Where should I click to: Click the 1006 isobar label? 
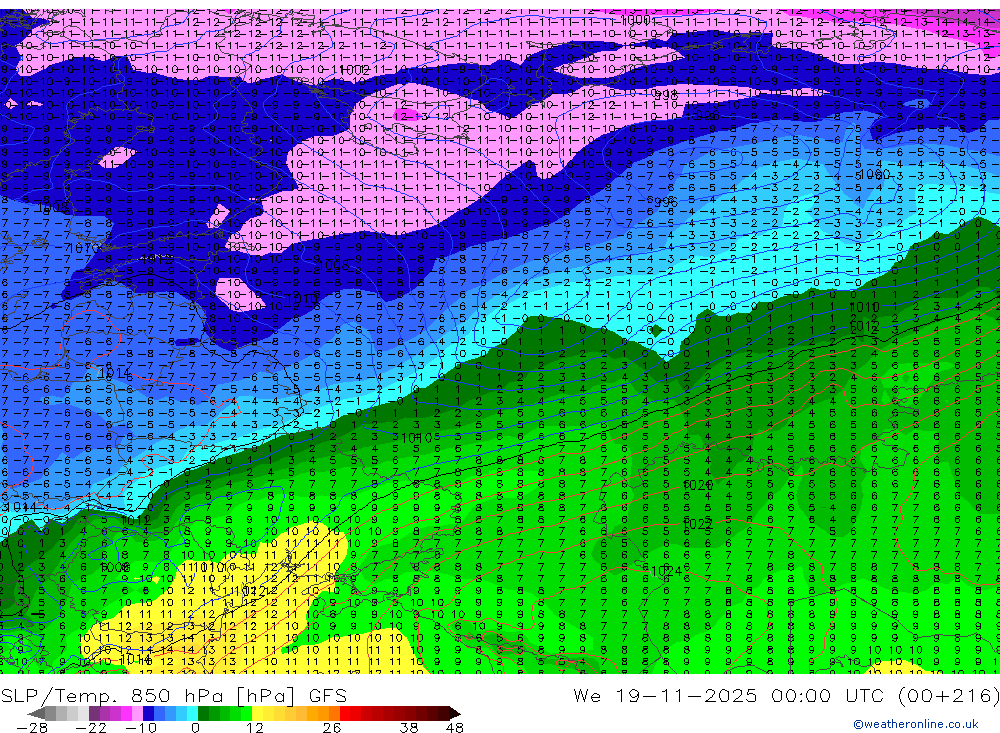tap(115, 567)
